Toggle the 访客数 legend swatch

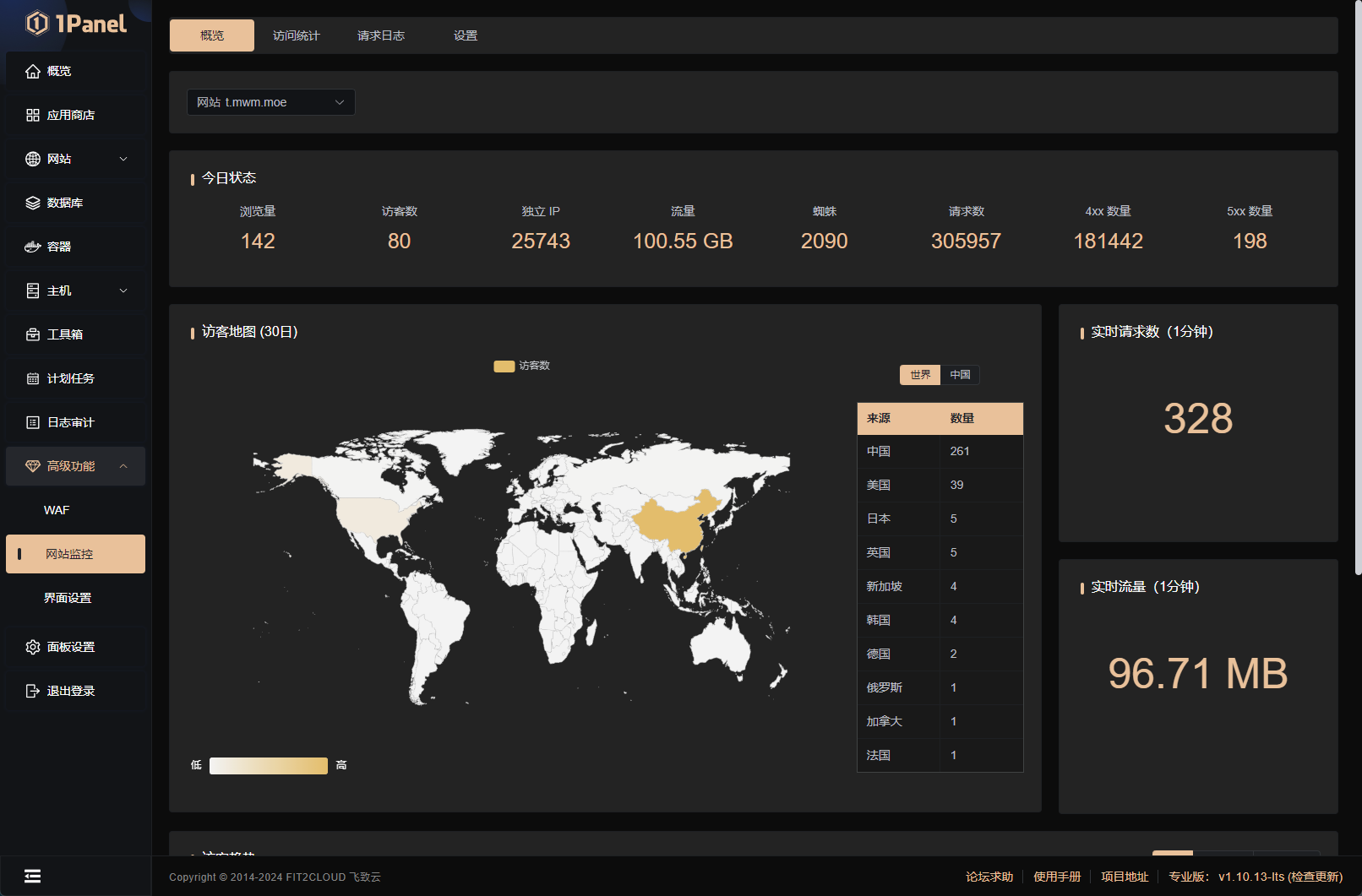click(504, 367)
